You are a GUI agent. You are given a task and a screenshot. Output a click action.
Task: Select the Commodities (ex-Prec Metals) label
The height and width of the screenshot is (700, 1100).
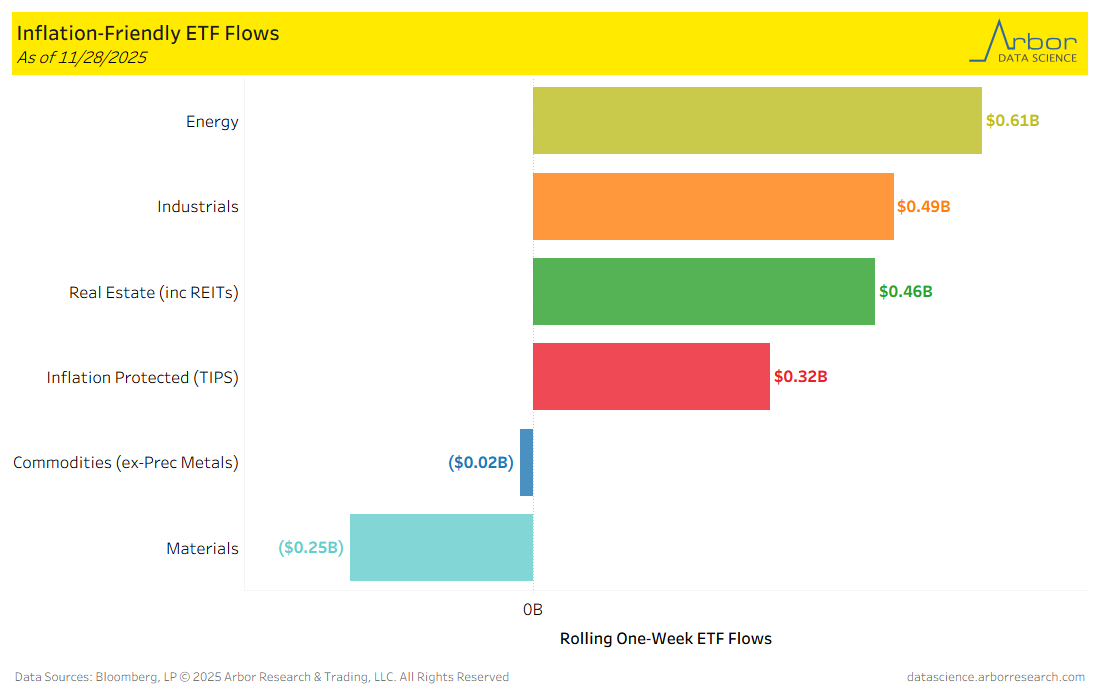pos(126,463)
